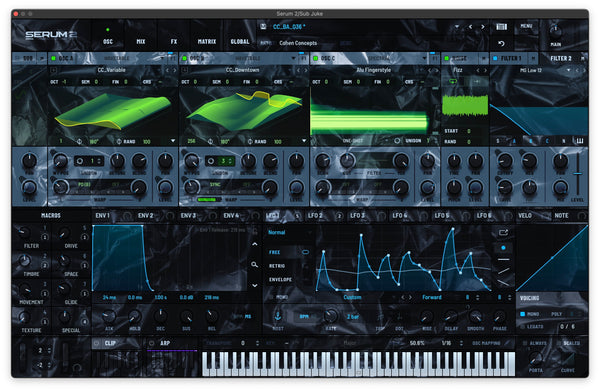
Task: Select LFO RETRIG mode
Action: [277, 266]
